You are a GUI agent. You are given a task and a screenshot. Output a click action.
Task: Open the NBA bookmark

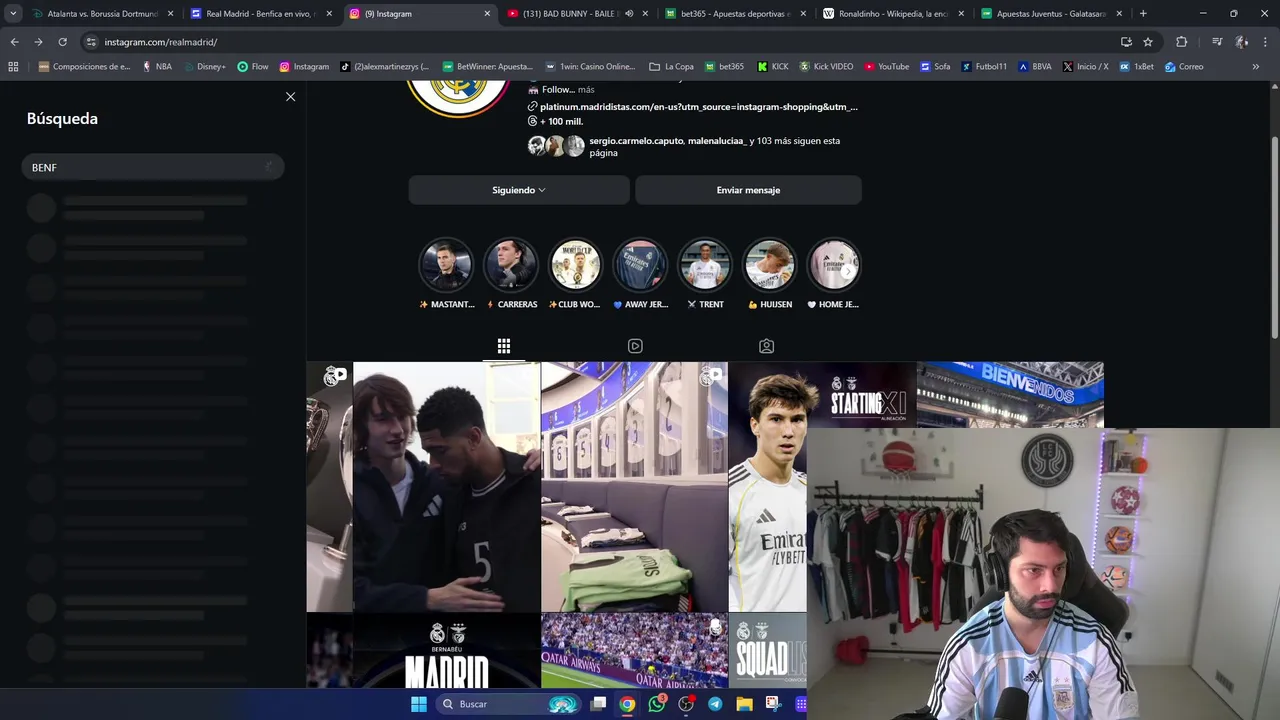(157, 67)
